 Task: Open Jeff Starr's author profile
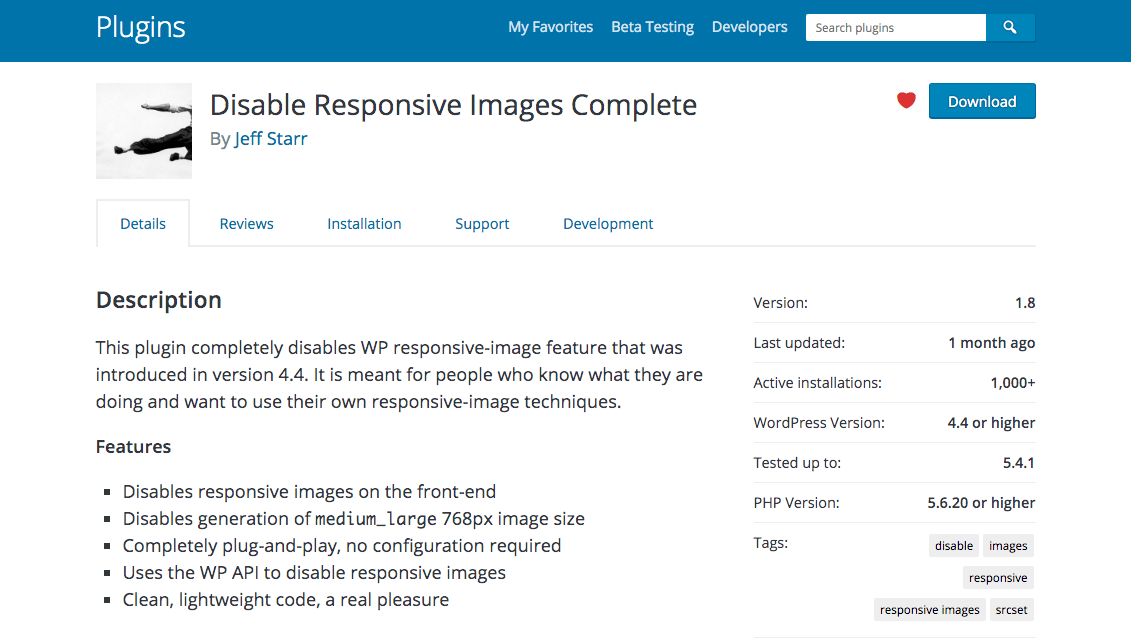[x=270, y=139]
